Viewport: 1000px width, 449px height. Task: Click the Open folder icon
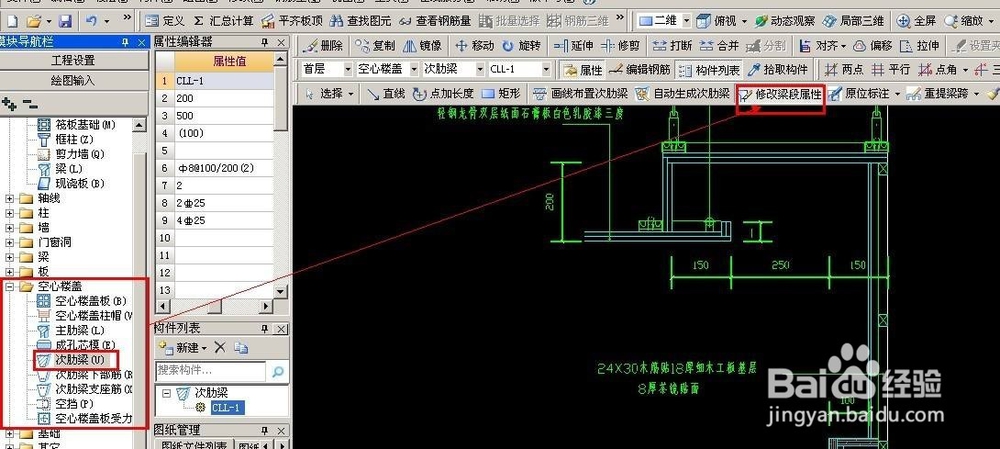click(34, 22)
